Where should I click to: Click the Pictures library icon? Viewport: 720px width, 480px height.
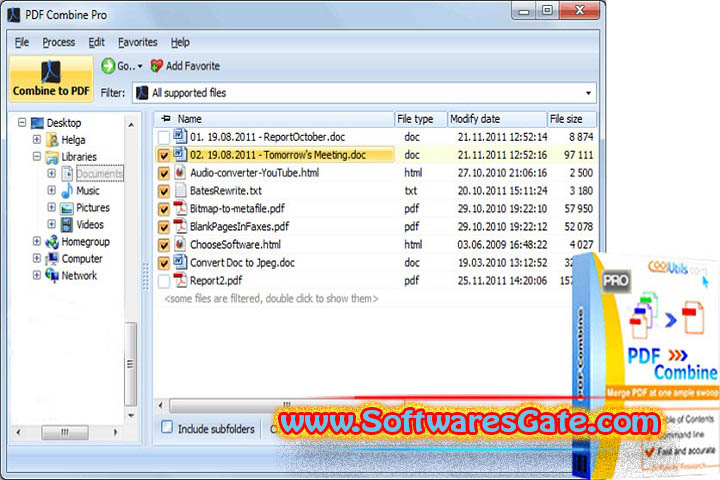pyautogui.click(x=67, y=208)
